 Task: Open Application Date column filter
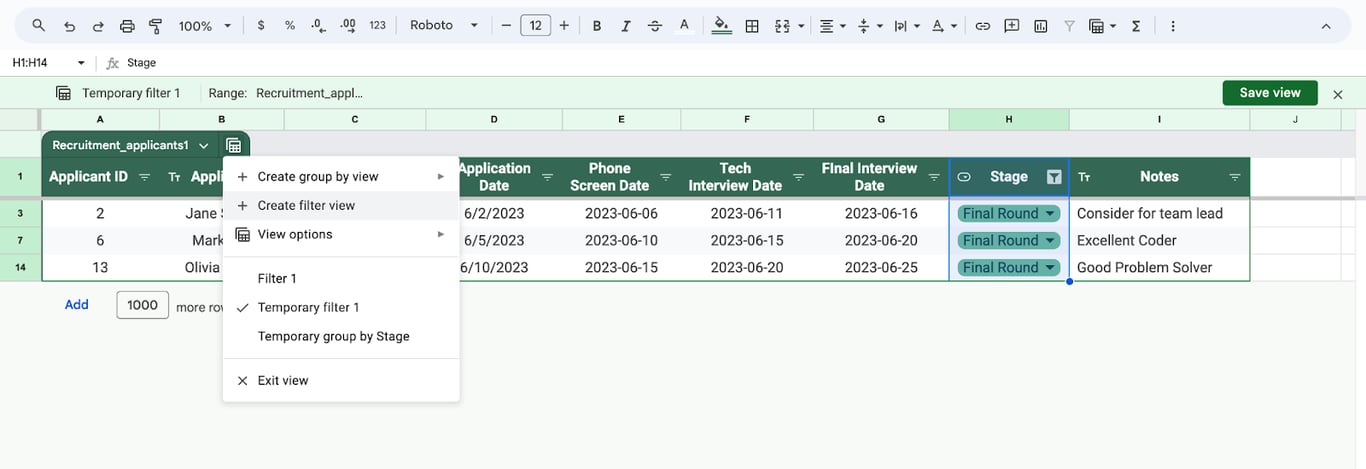[547, 177]
